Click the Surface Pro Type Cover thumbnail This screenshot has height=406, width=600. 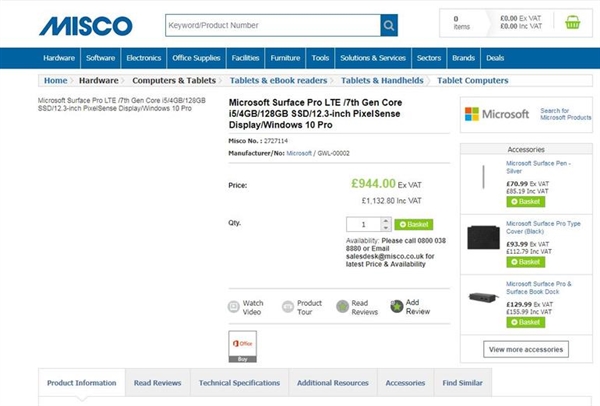tap(485, 239)
